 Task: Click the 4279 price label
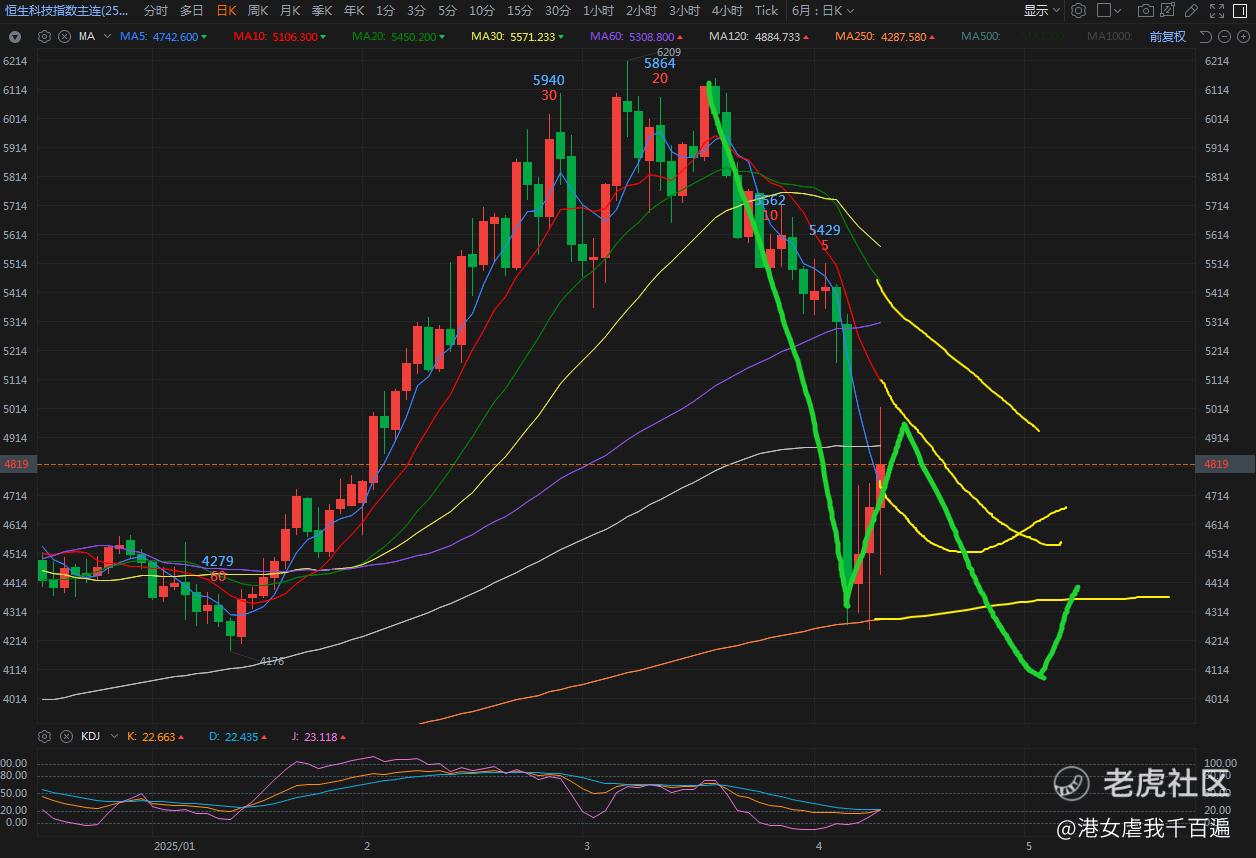[217, 561]
